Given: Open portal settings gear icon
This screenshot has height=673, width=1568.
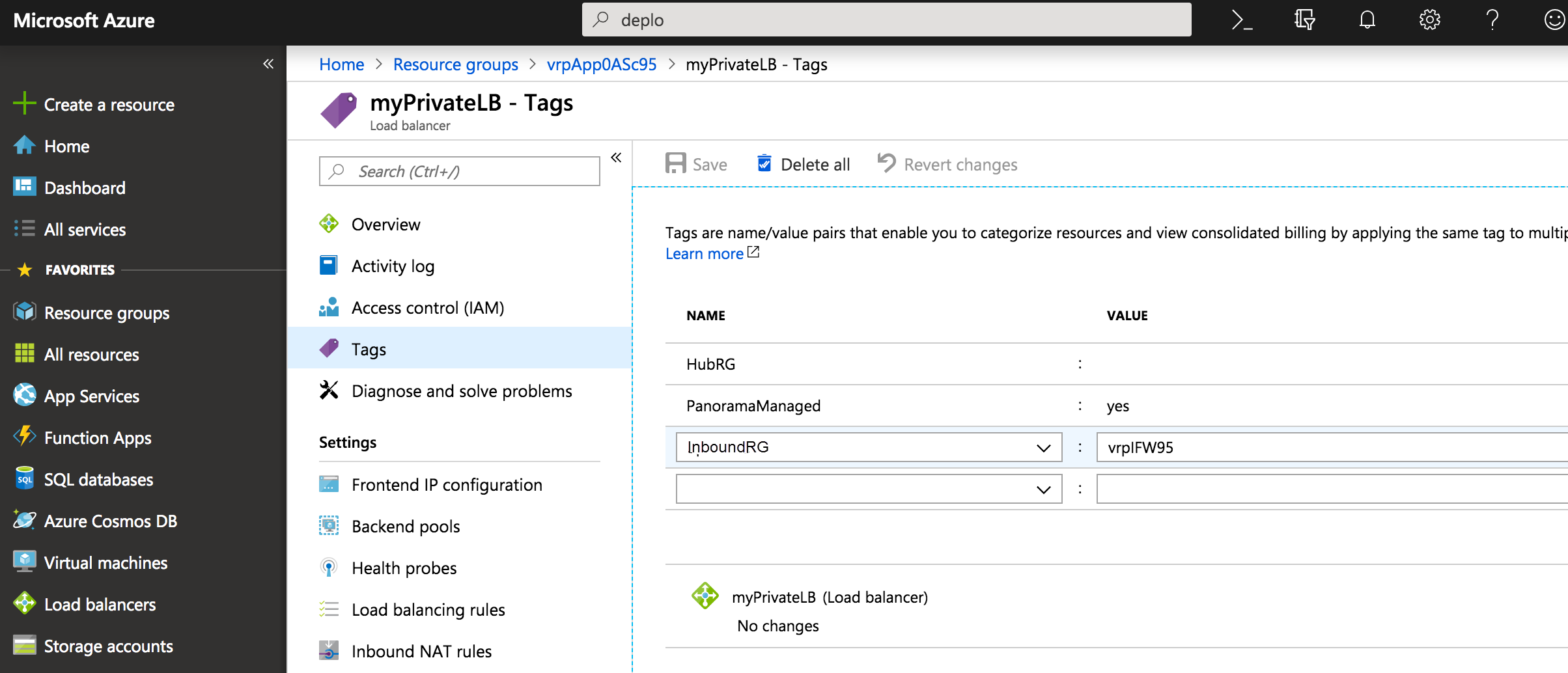Looking at the screenshot, I should 1429,20.
